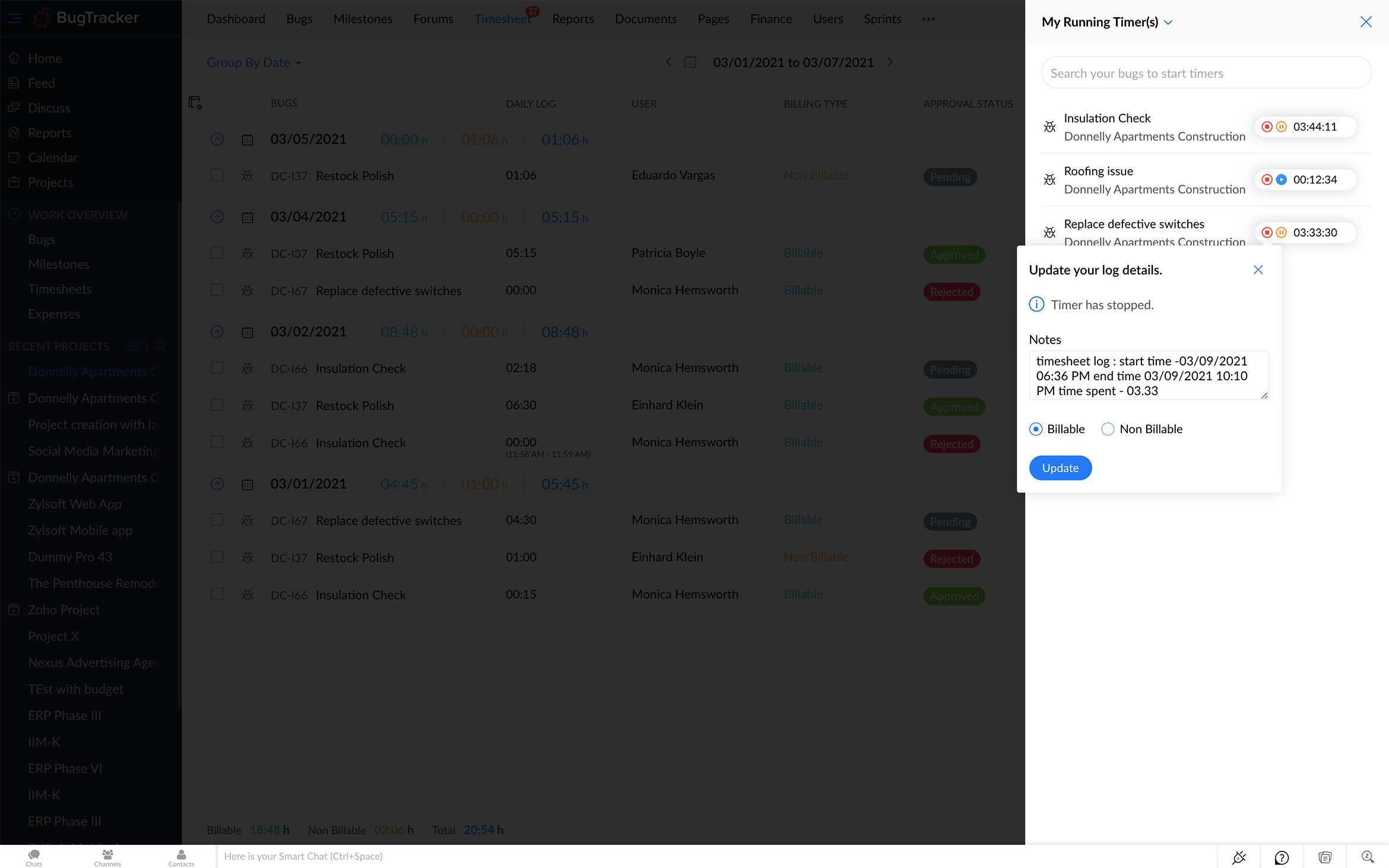Click the Notes text area

point(1149,375)
